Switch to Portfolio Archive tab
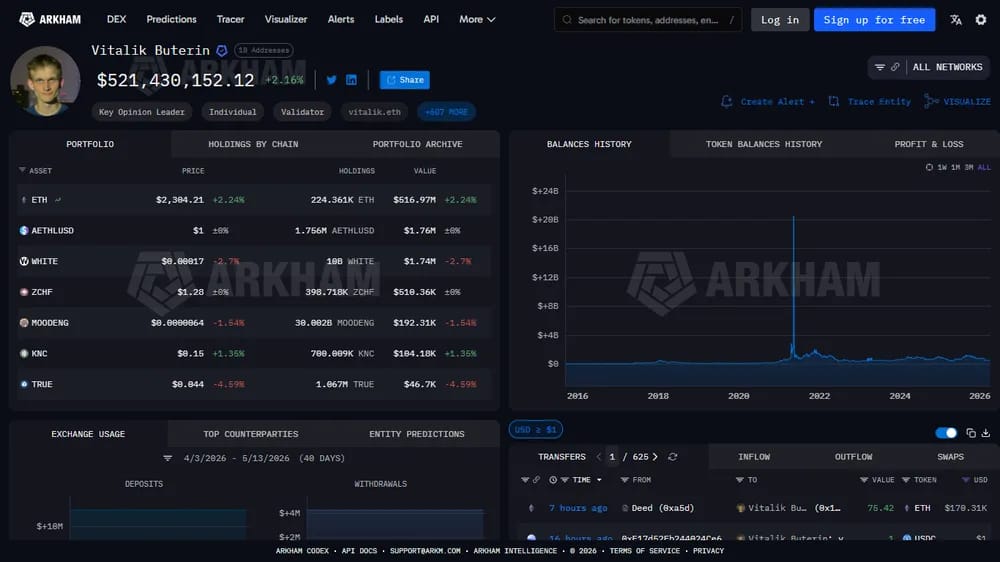Viewport: 1000px width, 562px height. pyautogui.click(x=418, y=144)
